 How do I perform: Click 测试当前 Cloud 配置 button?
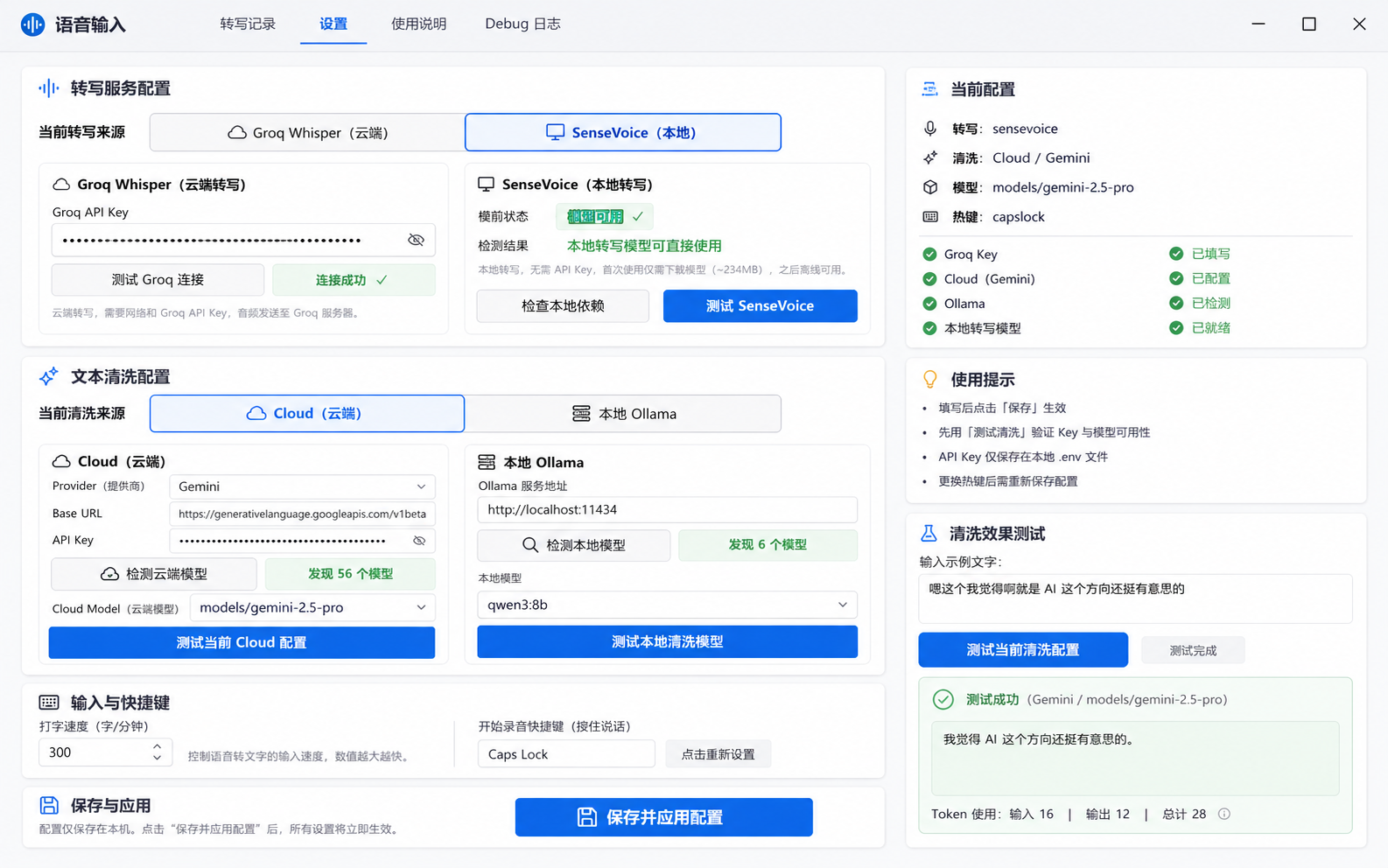pos(242,642)
